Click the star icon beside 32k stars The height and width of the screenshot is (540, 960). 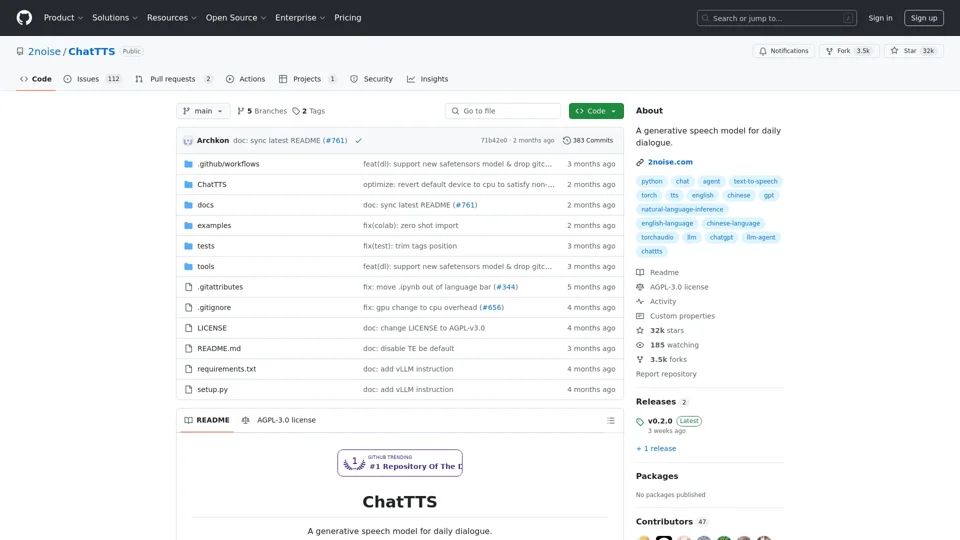point(640,331)
